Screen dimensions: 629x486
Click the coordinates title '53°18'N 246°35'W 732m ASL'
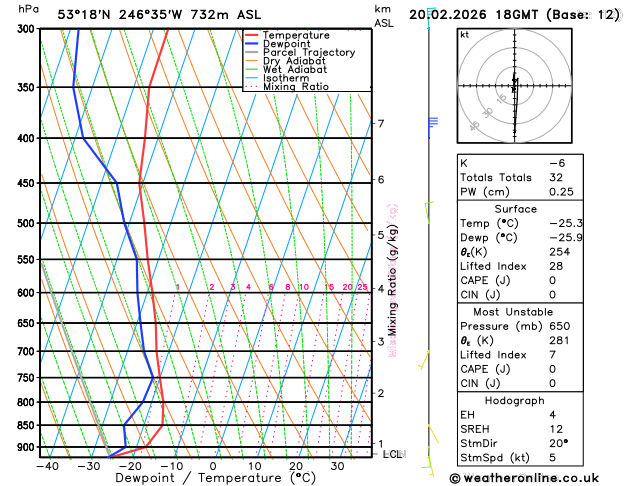tap(159, 15)
